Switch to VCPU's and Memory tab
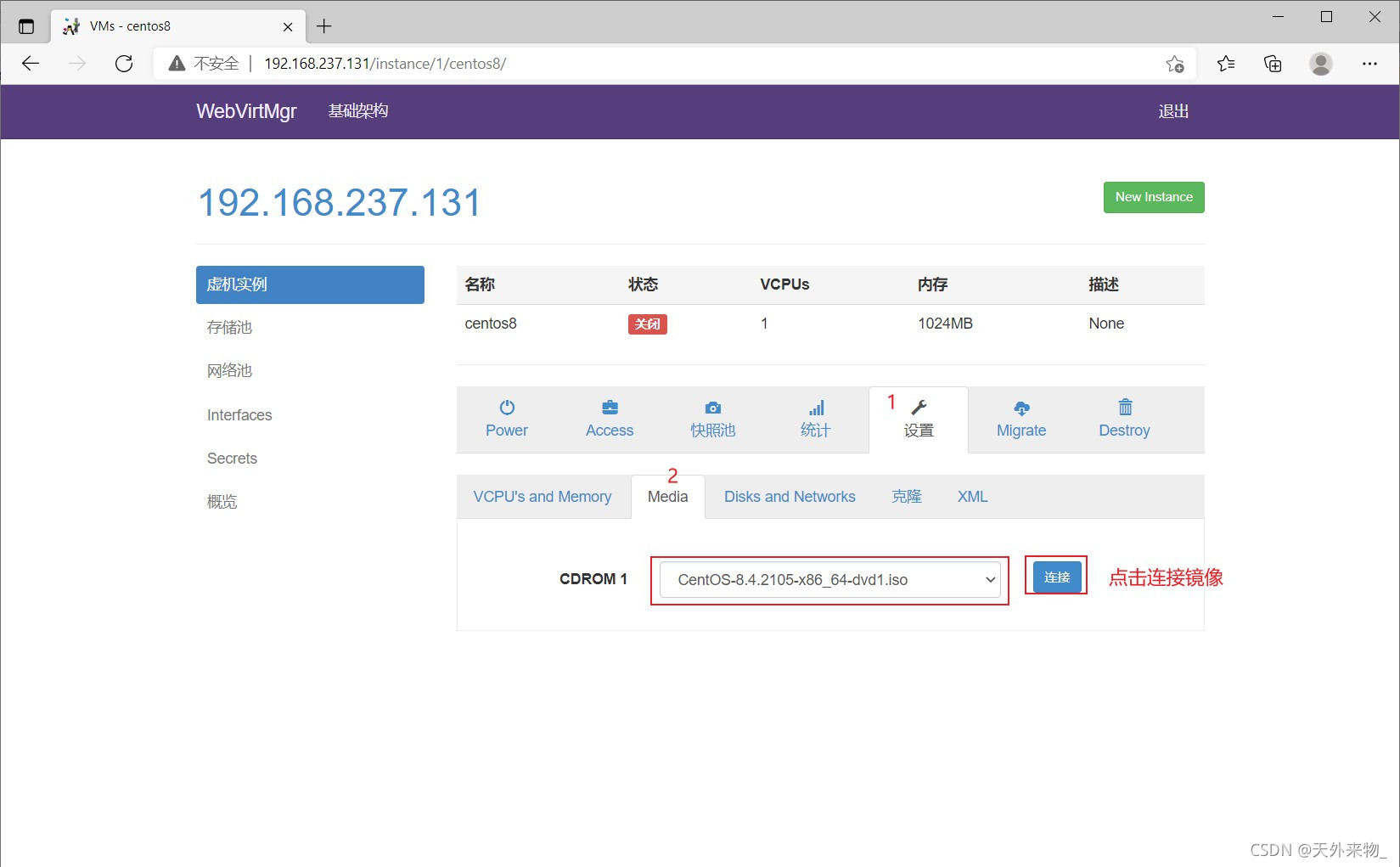Viewport: 1400px width, 867px height. tap(543, 497)
